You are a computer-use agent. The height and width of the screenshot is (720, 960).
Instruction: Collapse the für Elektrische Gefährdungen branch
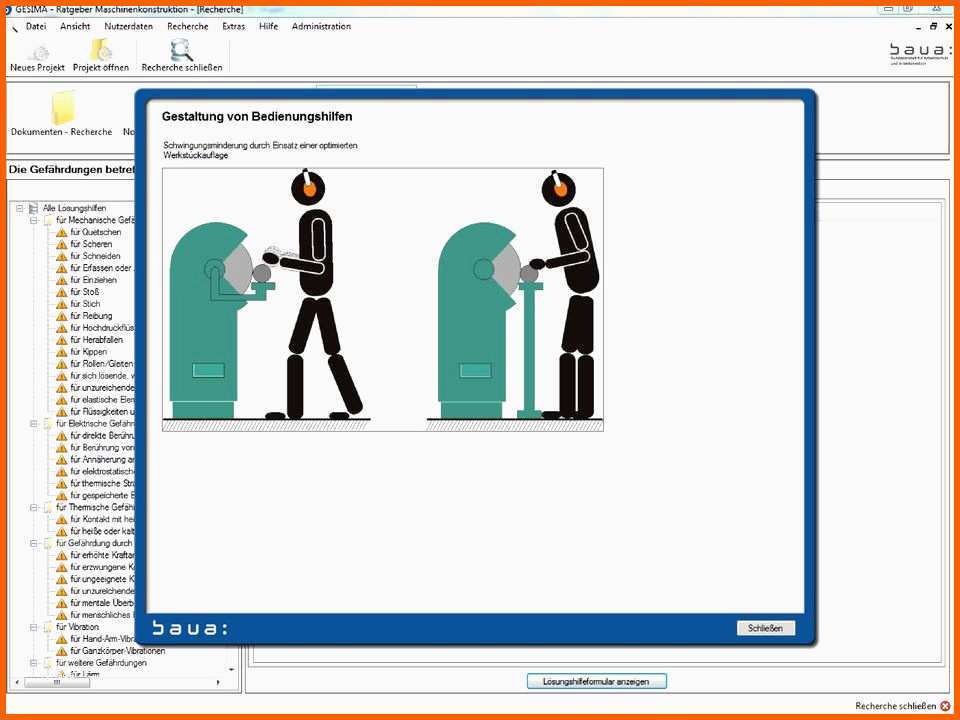[x=34, y=424]
